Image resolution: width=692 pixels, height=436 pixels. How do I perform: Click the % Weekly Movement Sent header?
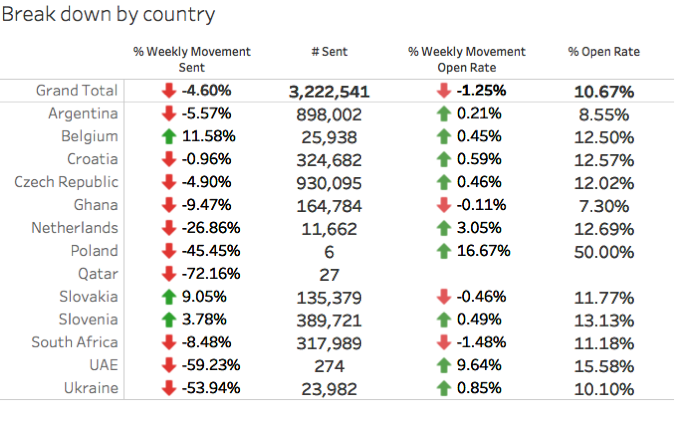click(x=192, y=60)
